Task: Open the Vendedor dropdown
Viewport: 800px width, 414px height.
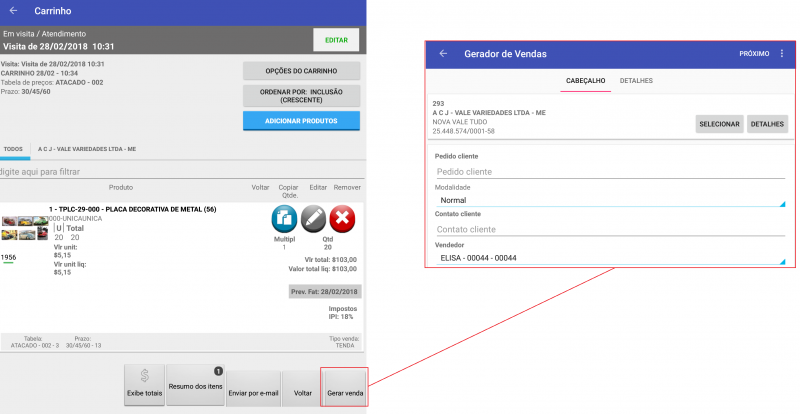Action: coord(608,257)
